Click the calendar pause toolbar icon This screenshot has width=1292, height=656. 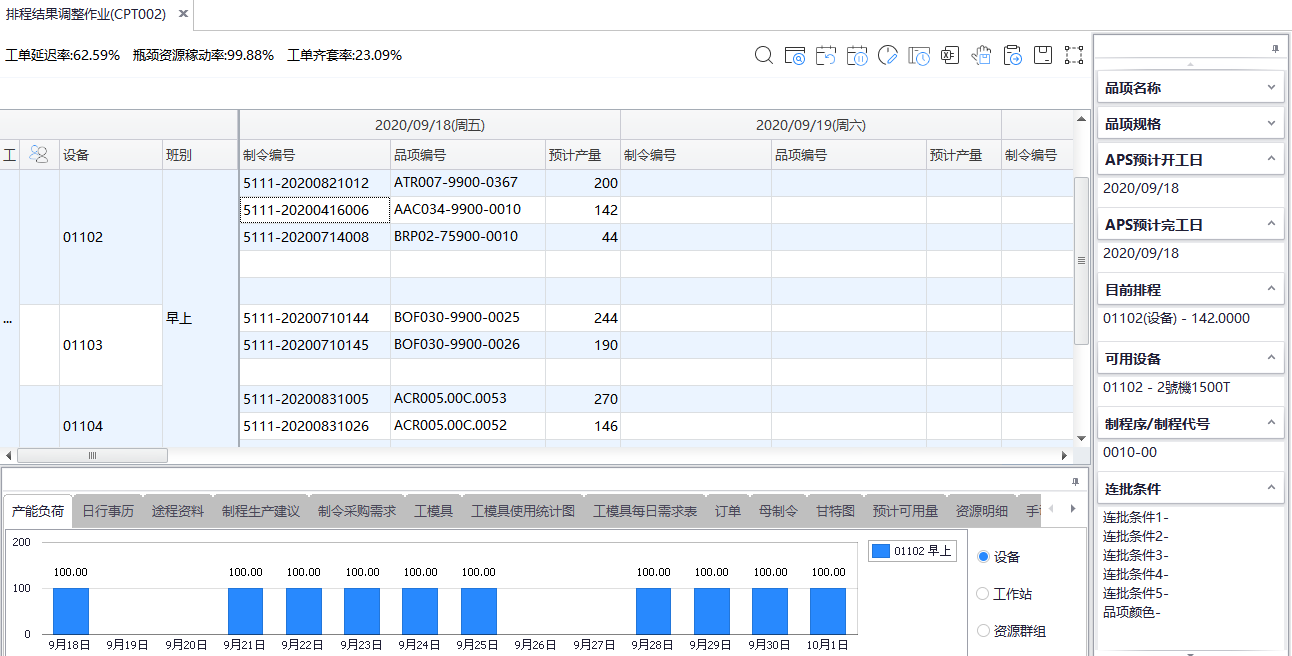pos(857,56)
